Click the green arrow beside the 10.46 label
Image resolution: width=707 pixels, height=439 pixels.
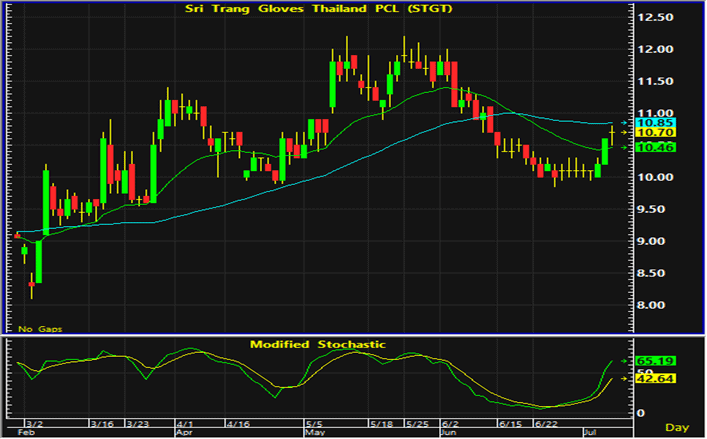click(624, 147)
